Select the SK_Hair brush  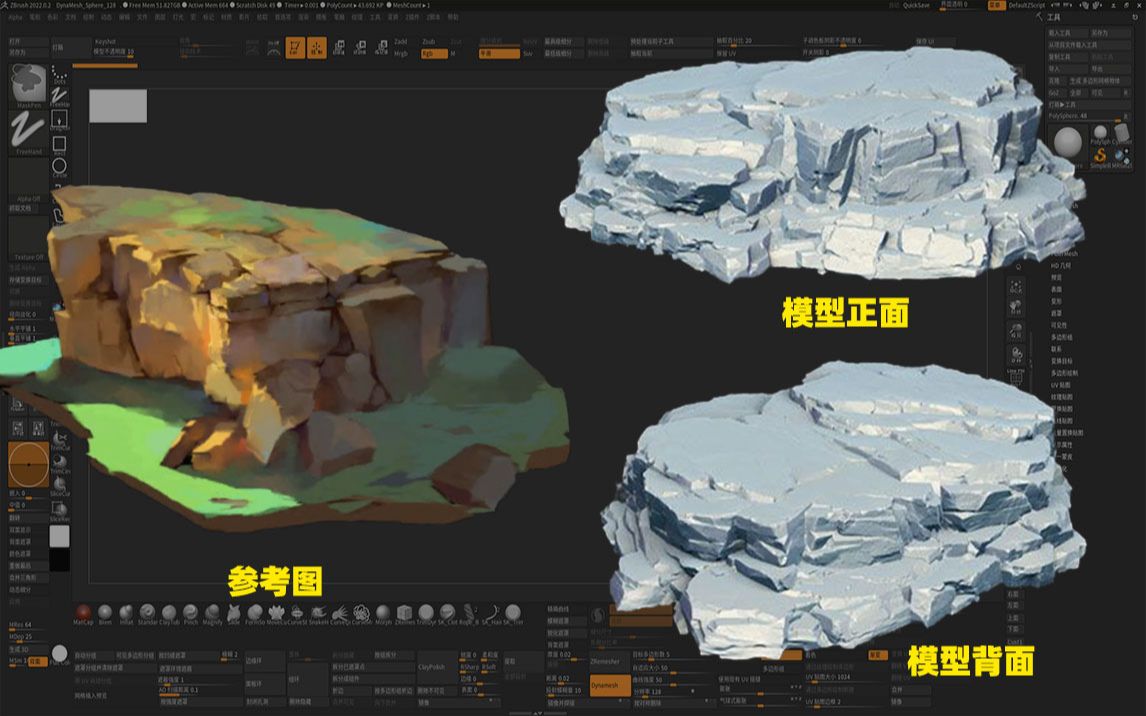490,612
